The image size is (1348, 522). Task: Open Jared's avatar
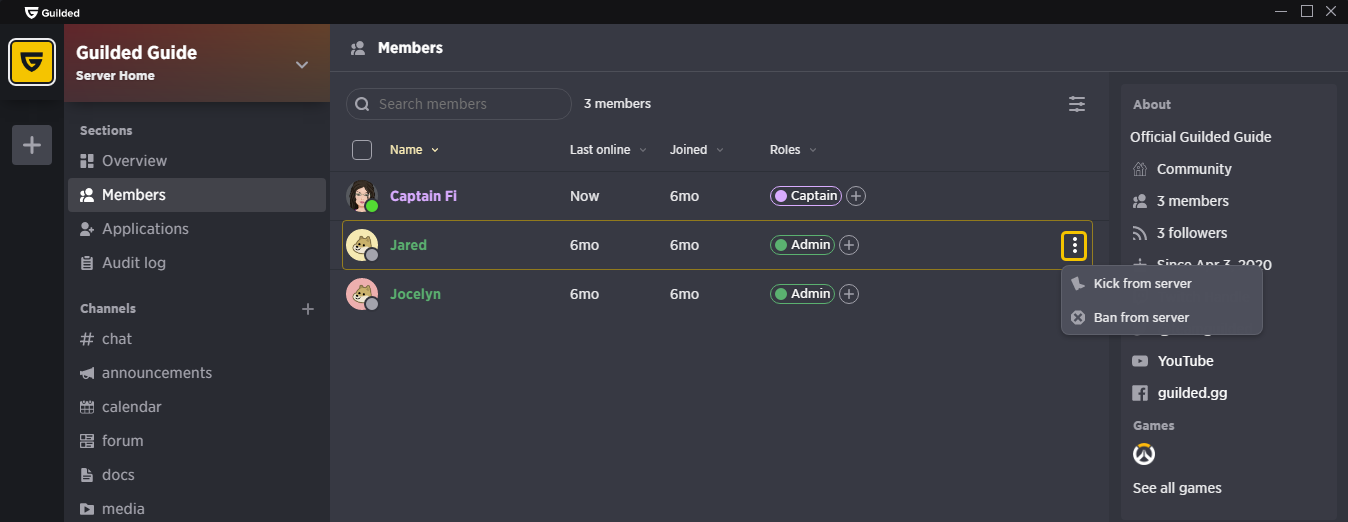click(x=362, y=245)
